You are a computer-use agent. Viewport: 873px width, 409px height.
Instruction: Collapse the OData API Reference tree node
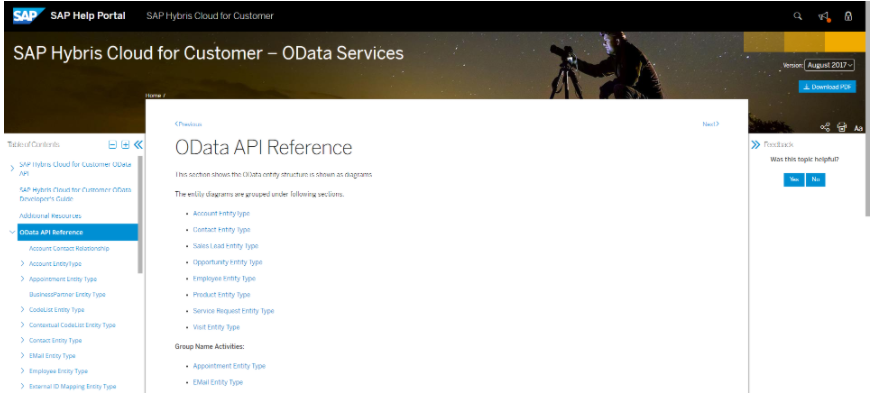click(12, 233)
